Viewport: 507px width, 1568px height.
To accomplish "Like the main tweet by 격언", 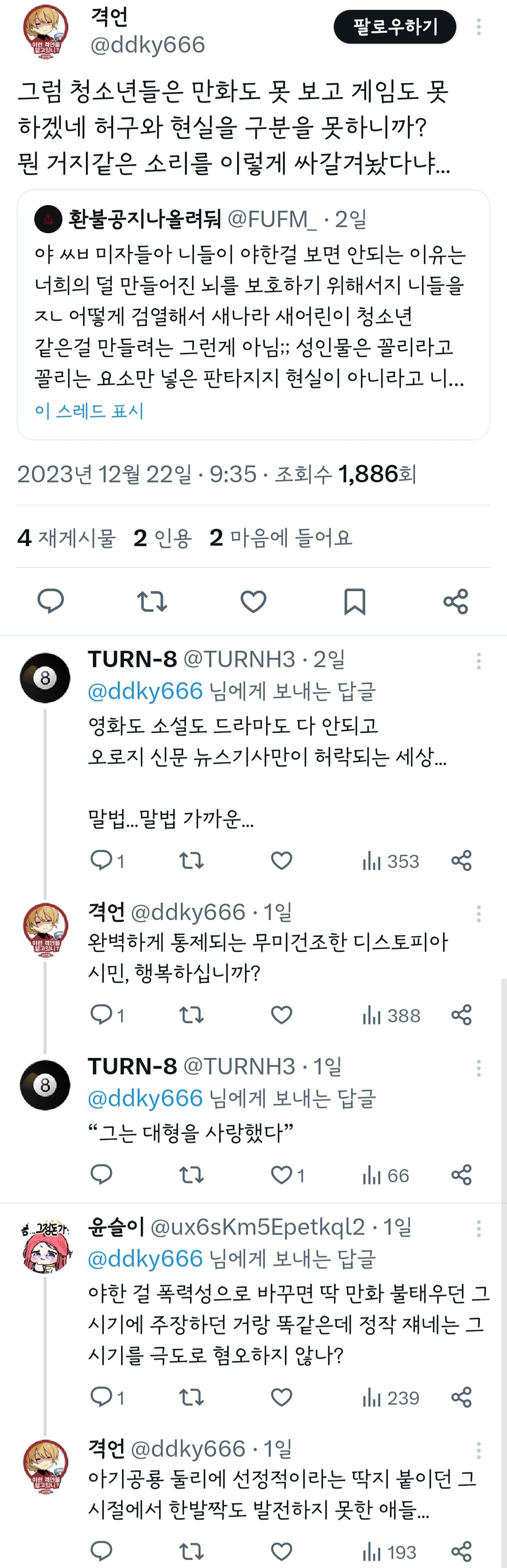I will [x=253, y=601].
